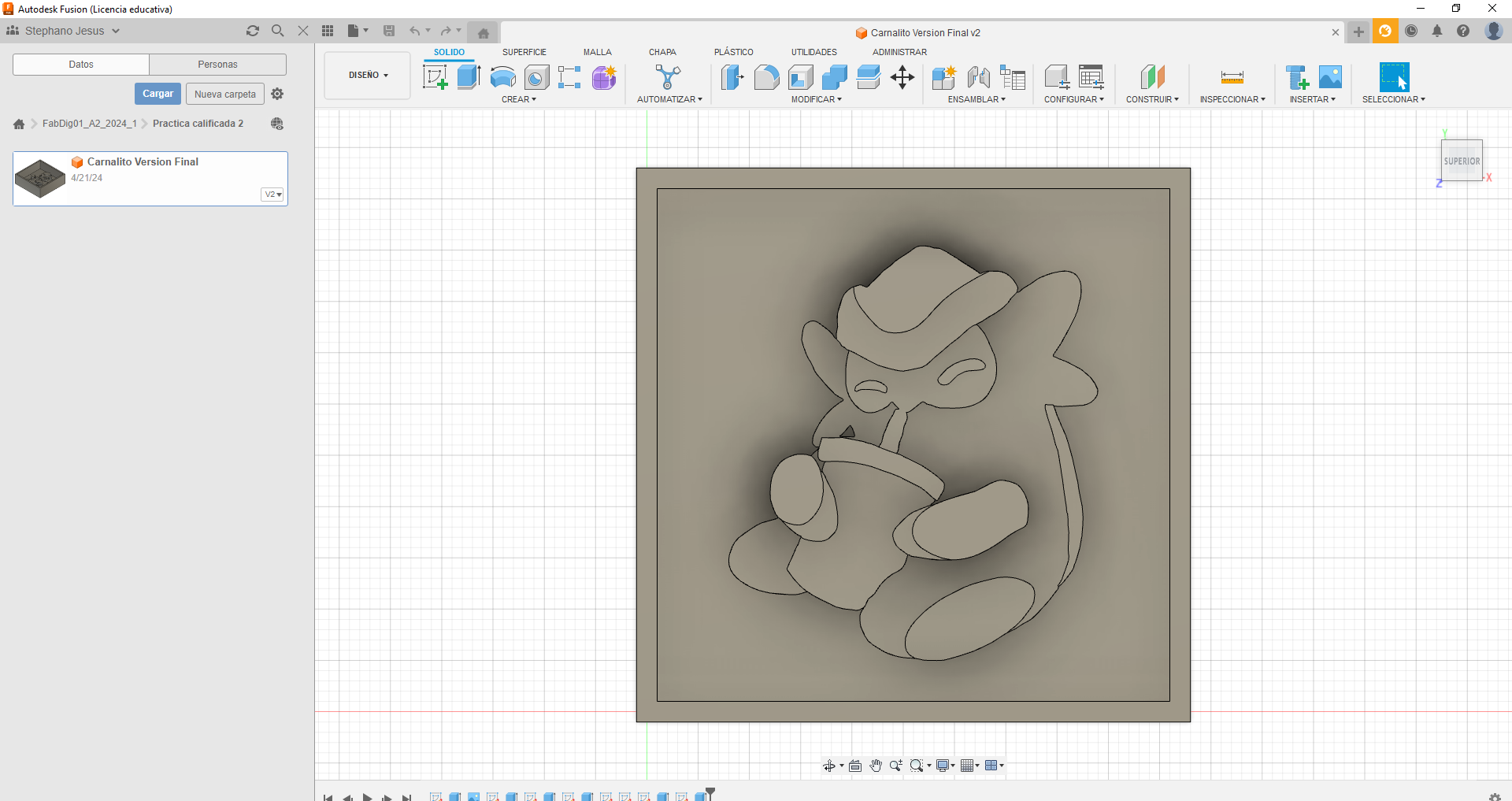Toggle the data panel grid icon

[x=328, y=31]
